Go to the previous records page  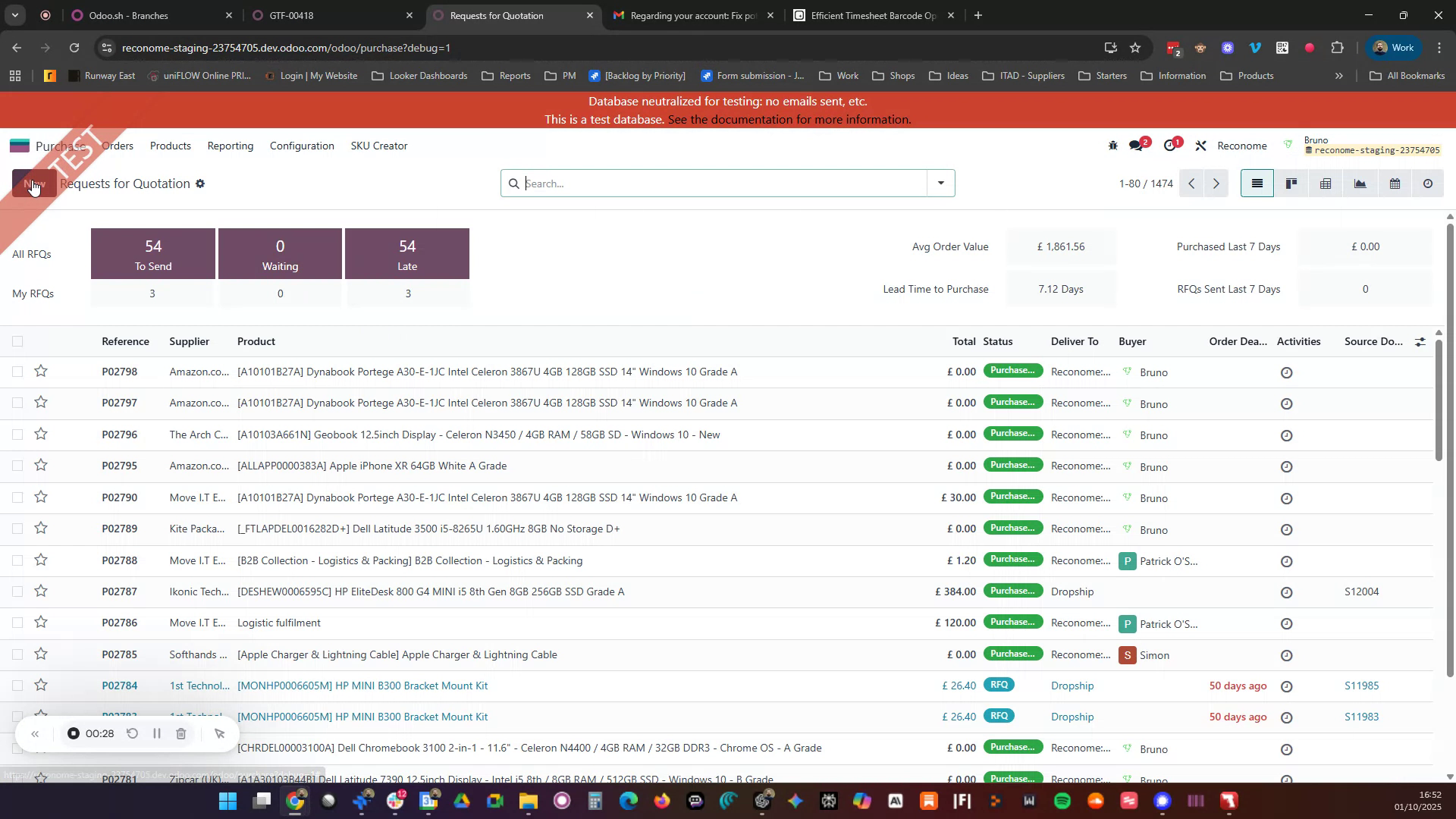tap(1191, 183)
